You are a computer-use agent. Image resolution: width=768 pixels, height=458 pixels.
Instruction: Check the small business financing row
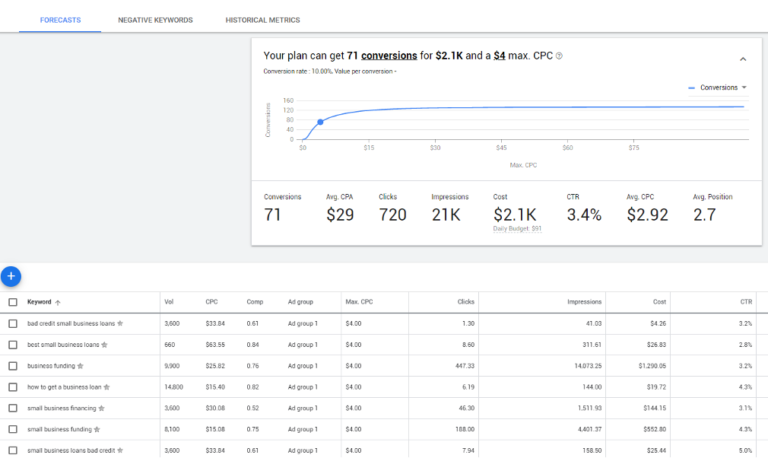tap(13, 408)
